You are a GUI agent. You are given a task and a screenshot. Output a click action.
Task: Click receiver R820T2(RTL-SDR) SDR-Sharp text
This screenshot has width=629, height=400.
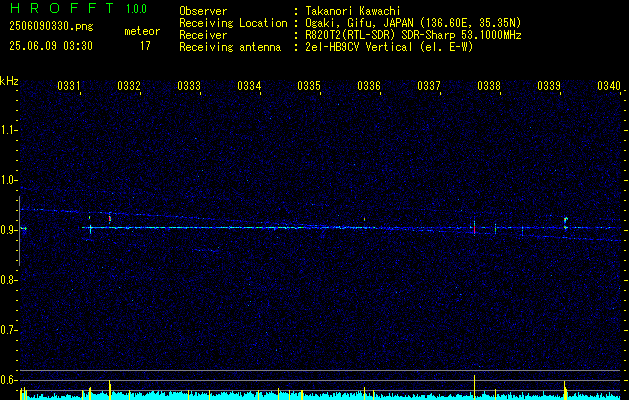coord(412,35)
